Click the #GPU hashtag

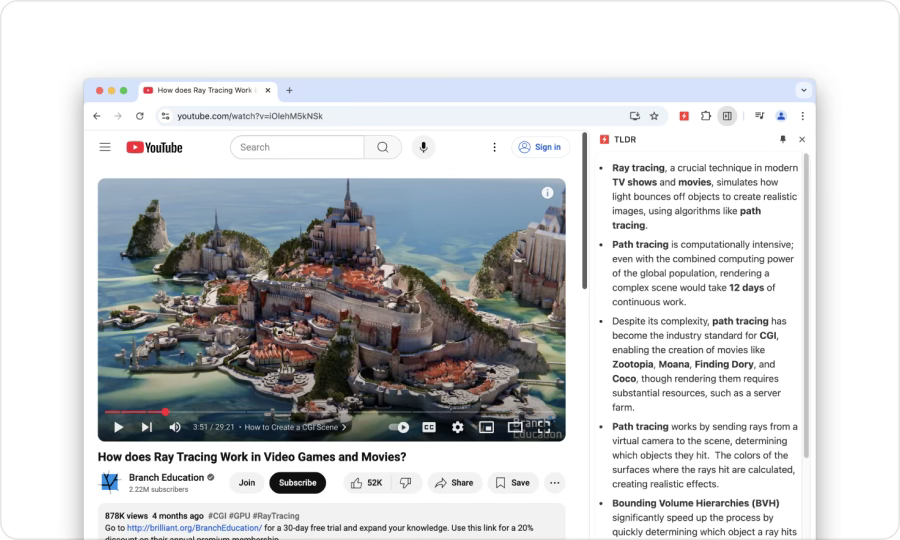point(239,516)
